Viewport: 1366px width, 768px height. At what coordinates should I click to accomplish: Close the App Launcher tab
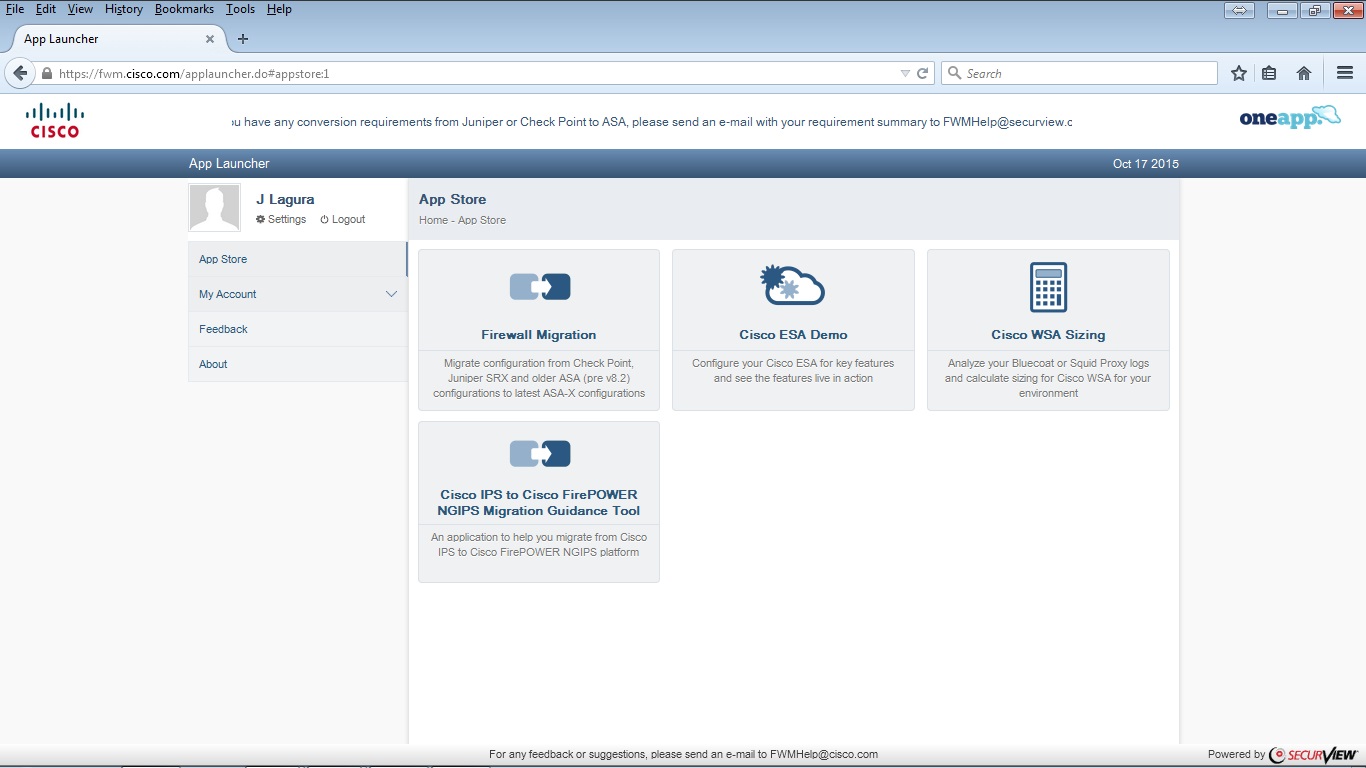pyautogui.click(x=210, y=39)
